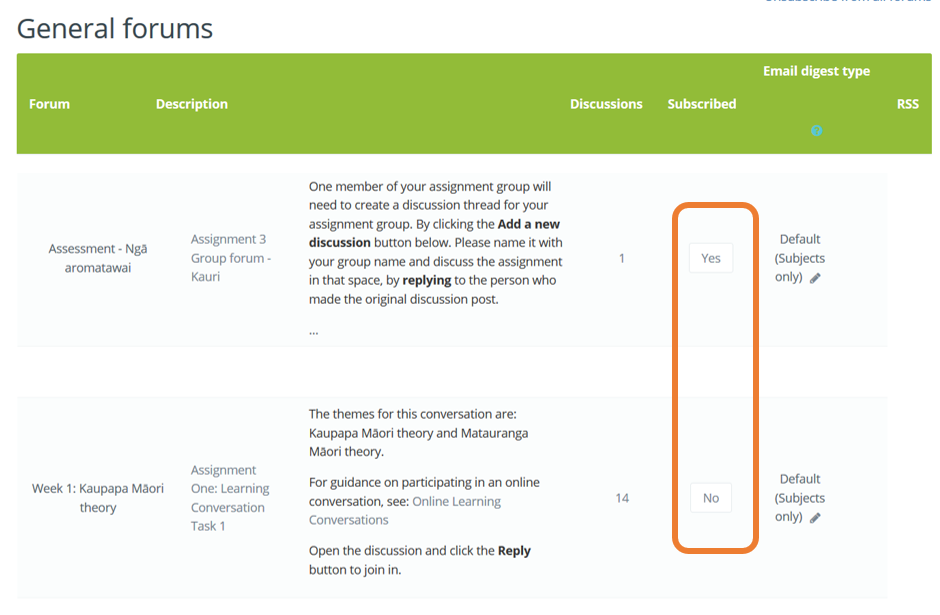Click the discussion count 14
Viewport: 940px width, 615px height.
622,498
